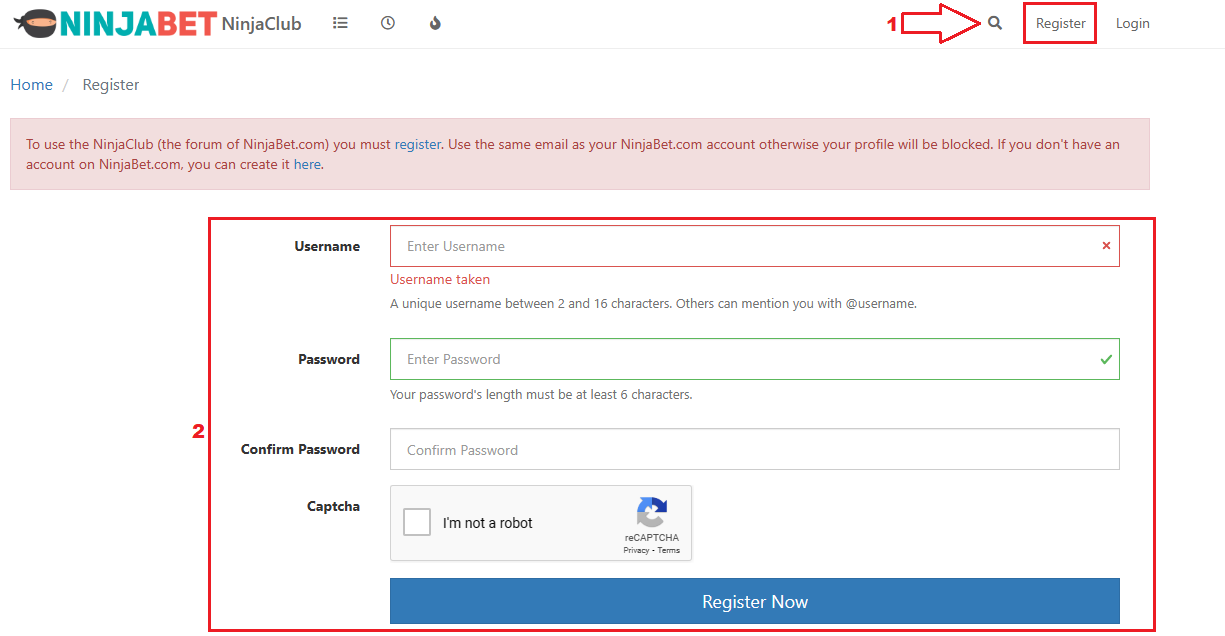Focus the Enter Password field
This screenshot has height=636, width=1225.
click(755, 359)
